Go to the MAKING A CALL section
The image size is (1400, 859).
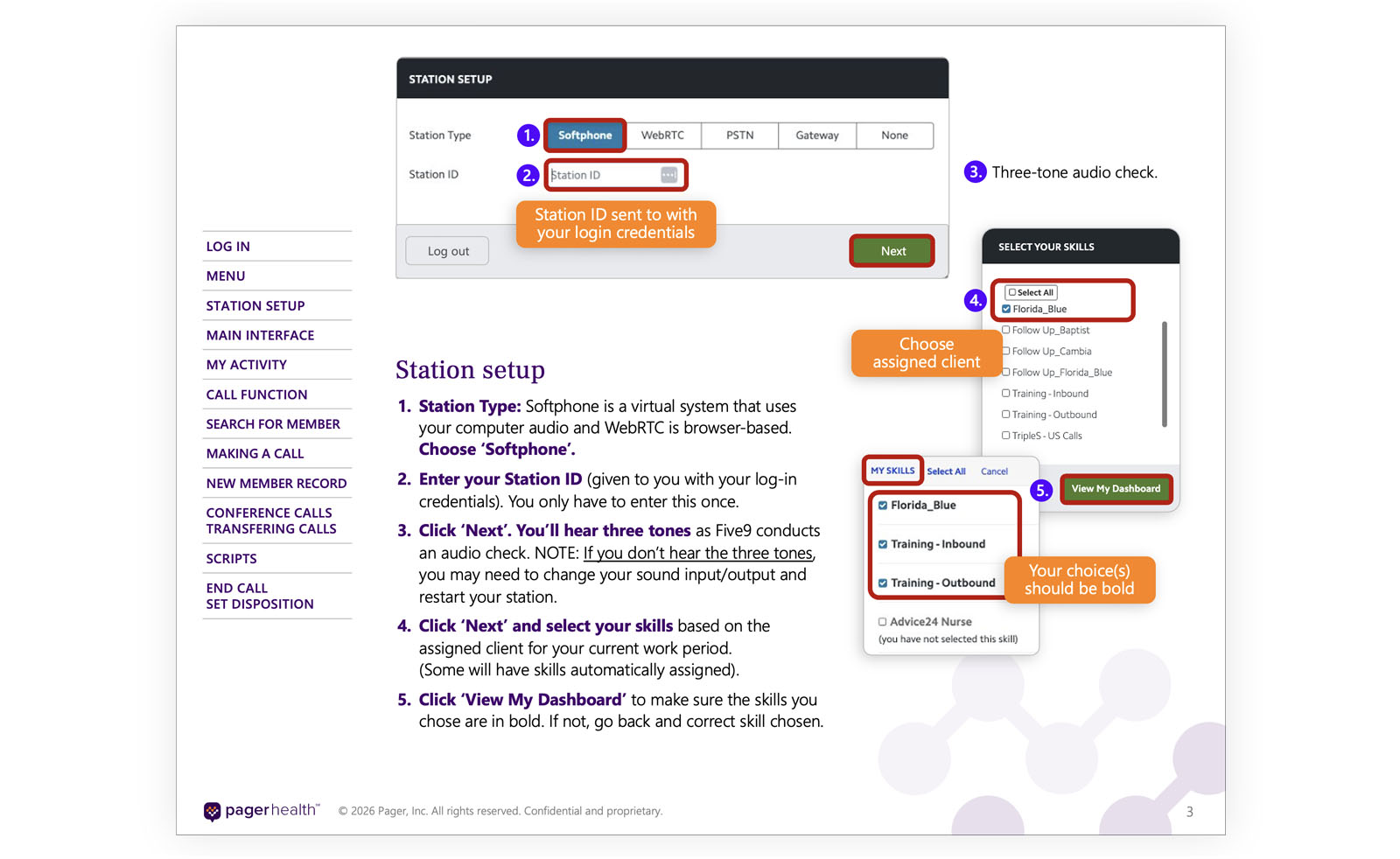(255, 454)
